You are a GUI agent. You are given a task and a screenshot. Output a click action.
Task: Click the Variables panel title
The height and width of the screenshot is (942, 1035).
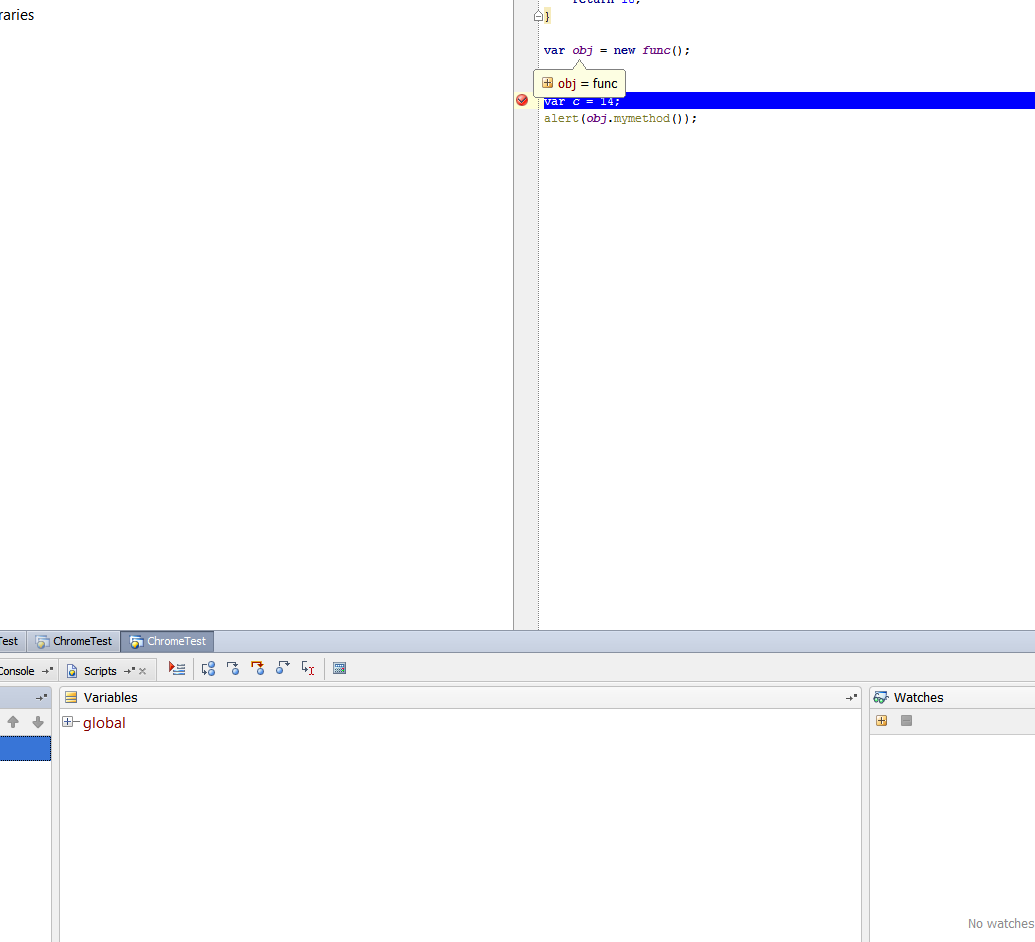110,697
